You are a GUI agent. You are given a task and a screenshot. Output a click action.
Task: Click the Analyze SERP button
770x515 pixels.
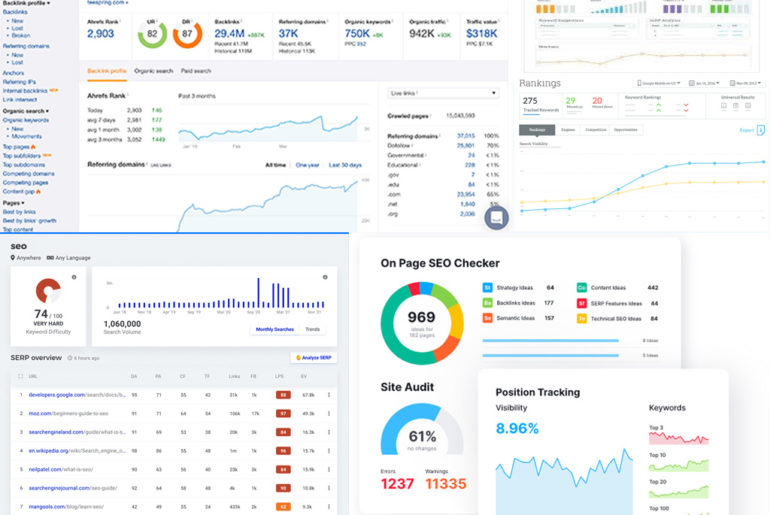point(313,357)
